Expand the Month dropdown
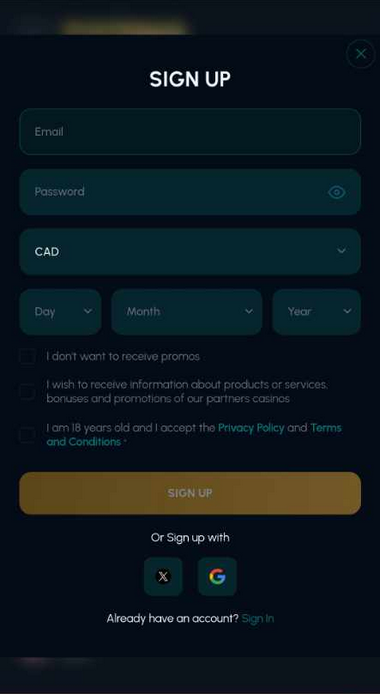 click(x=187, y=312)
